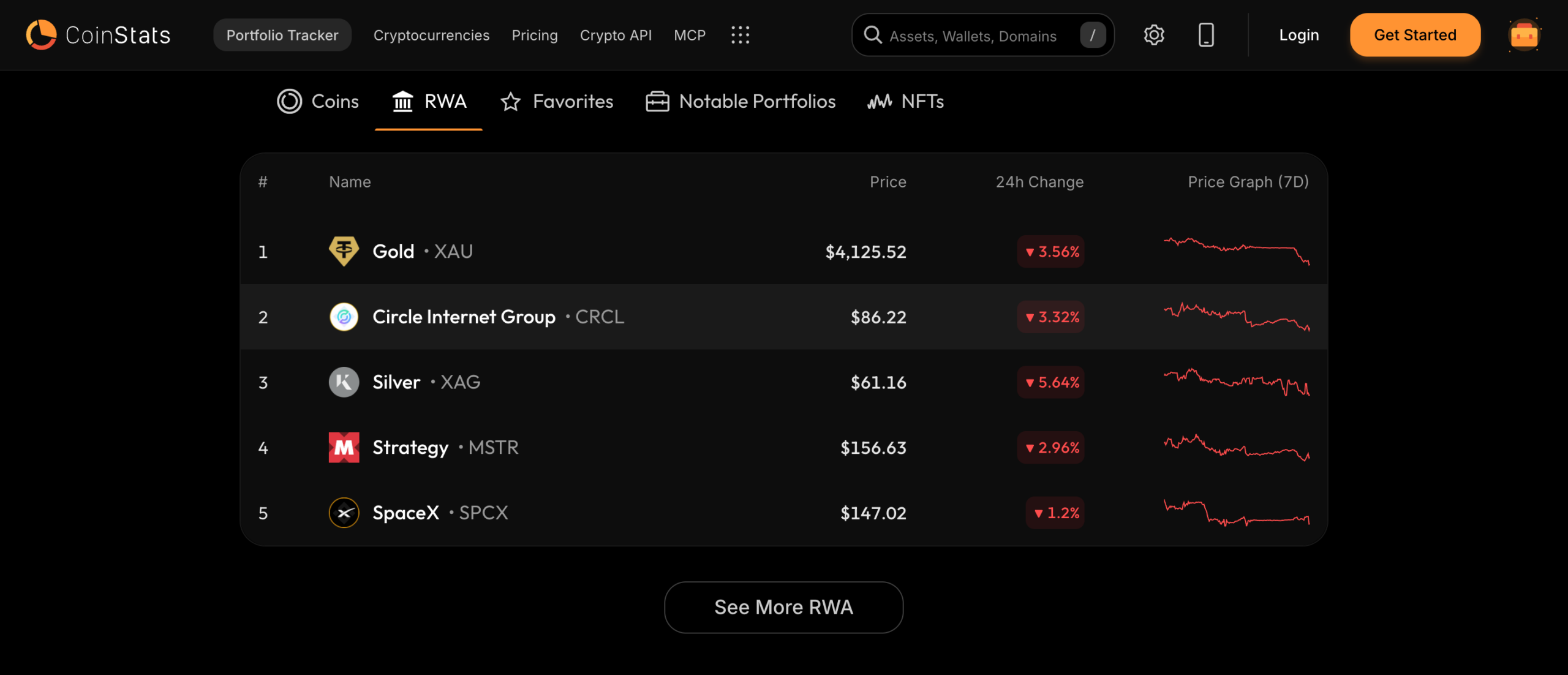Screen dimensions: 1568x675
Task: Click the MSTR ticker label
Action: click(x=493, y=448)
